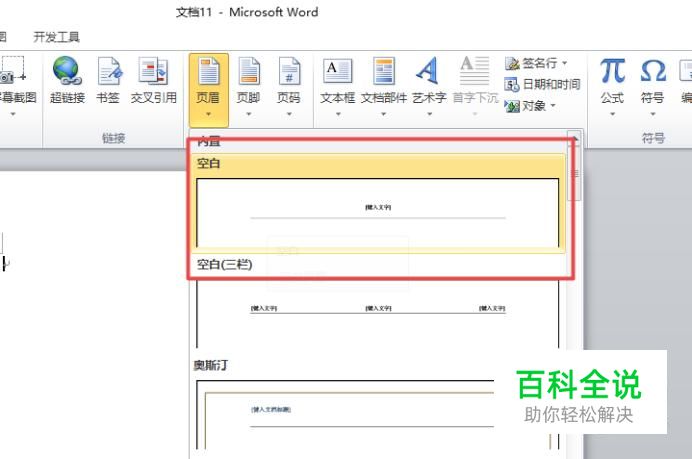Image resolution: width=692 pixels, height=459 pixels.
Task: Select the 艺术字 WordArt icon
Action: click(428, 71)
